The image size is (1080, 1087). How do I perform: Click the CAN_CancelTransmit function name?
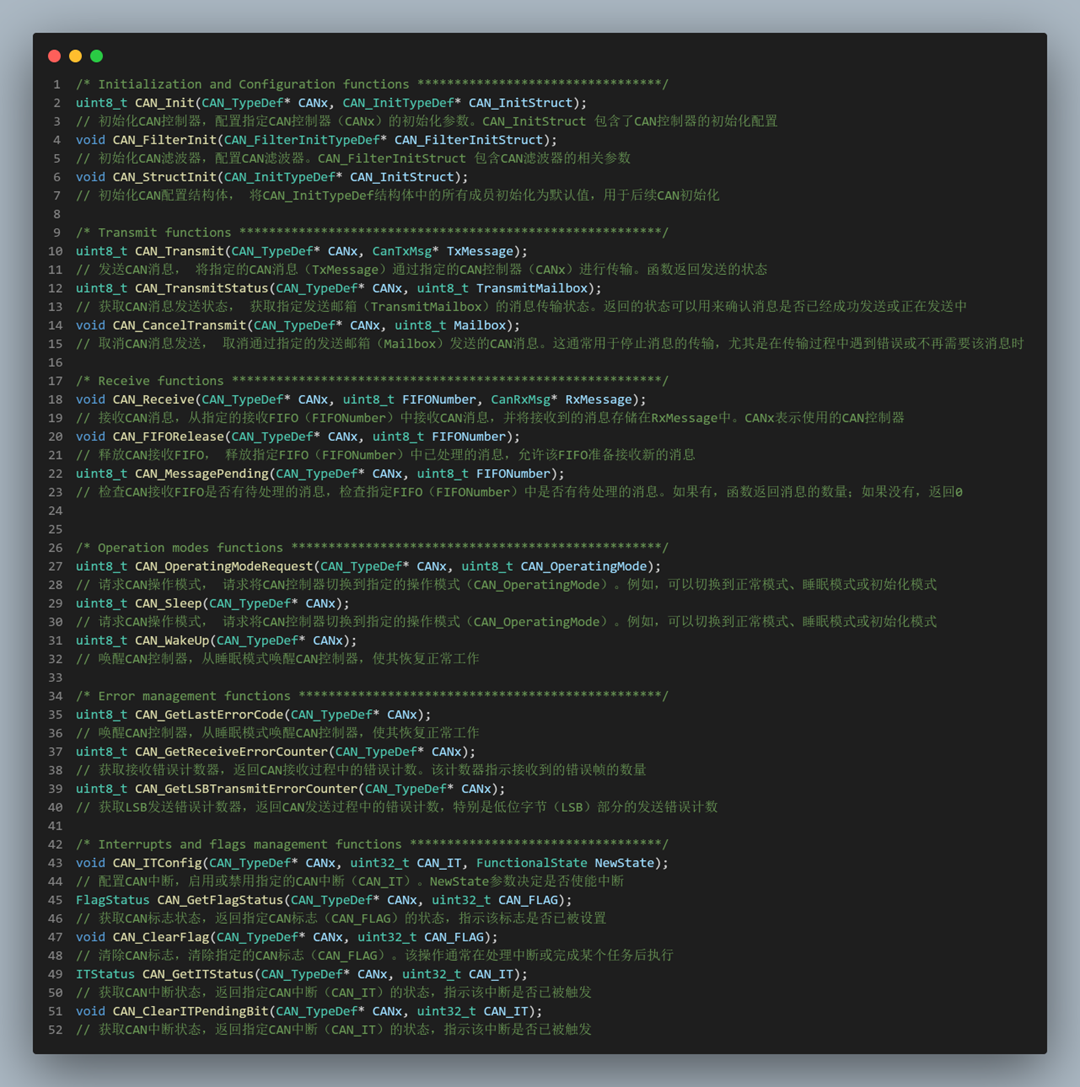pos(179,325)
